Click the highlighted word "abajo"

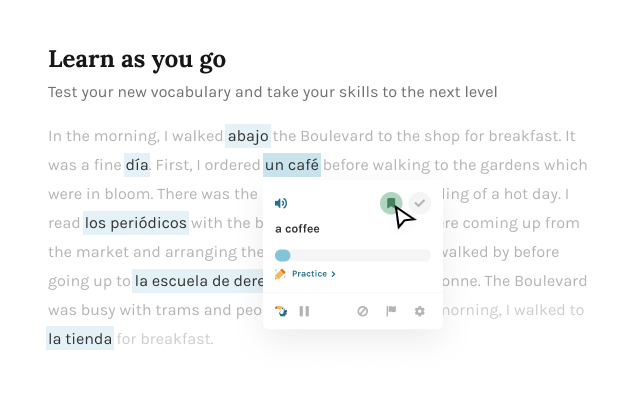coord(248,136)
